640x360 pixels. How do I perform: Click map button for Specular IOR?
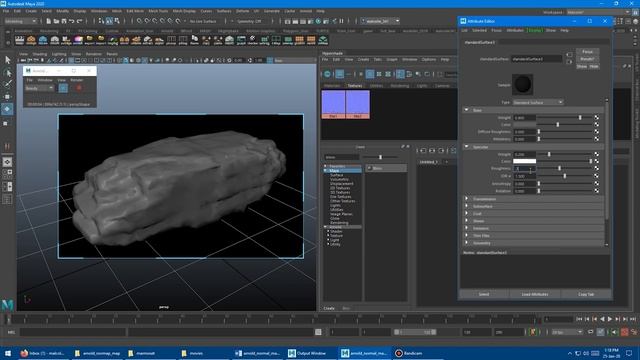596,176
